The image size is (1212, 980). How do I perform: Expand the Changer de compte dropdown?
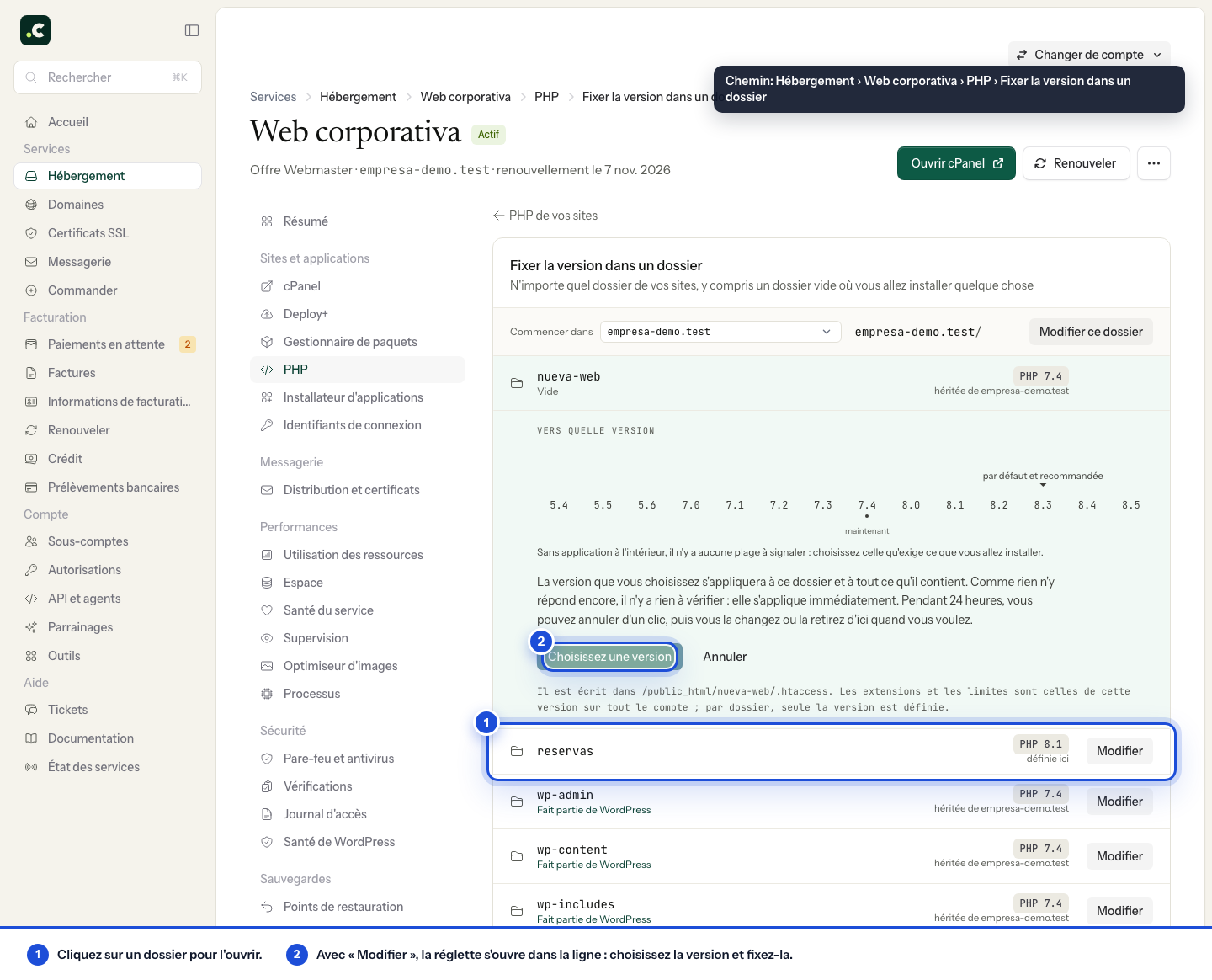(x=1089, y=55)
